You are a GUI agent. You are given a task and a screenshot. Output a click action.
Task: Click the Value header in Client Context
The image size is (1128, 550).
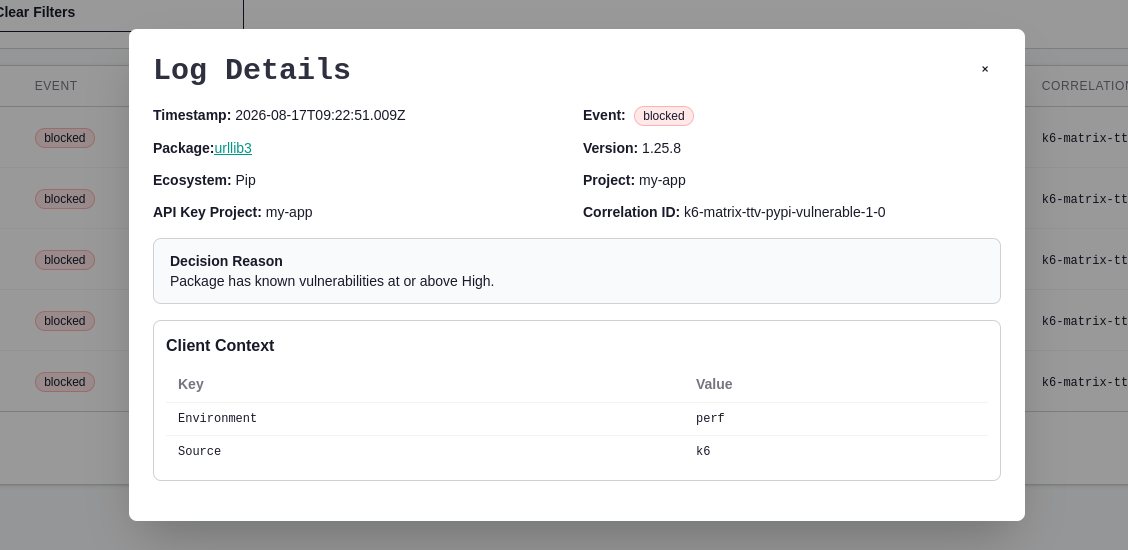coord(714,384)
